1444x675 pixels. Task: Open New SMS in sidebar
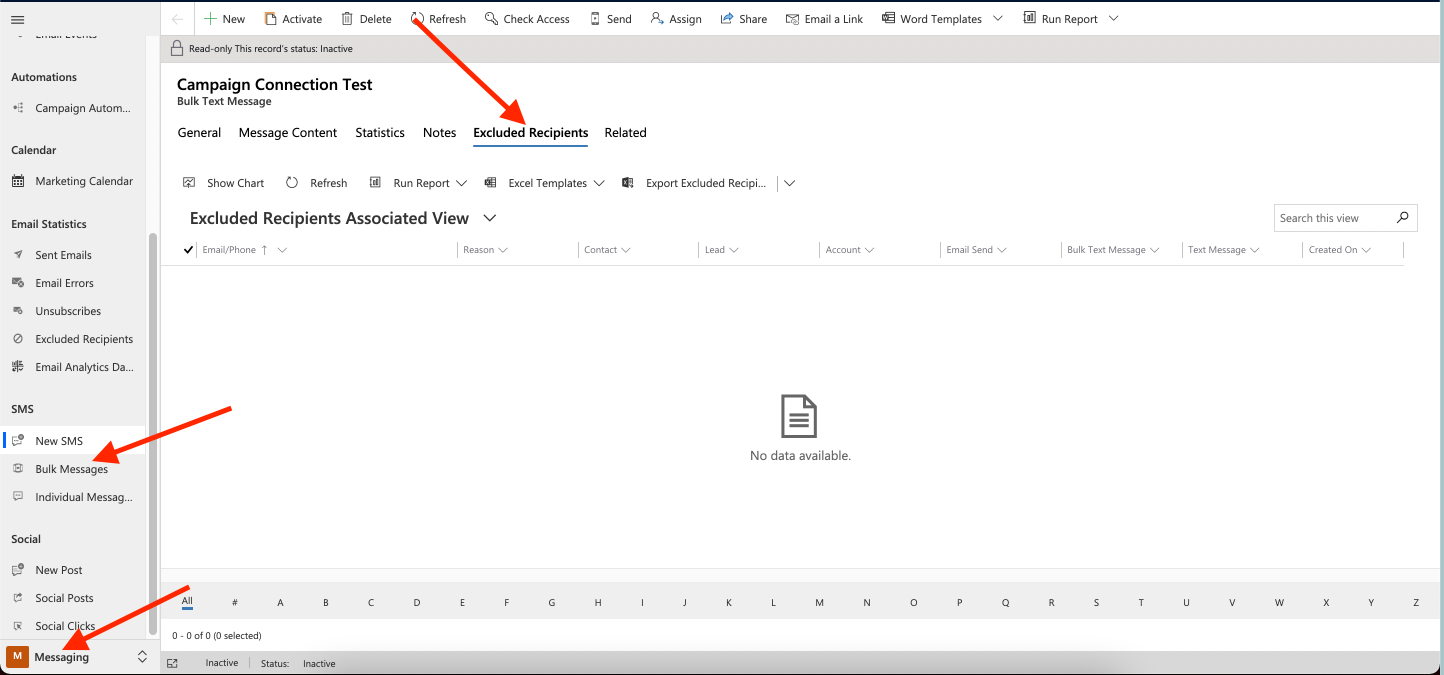click(73, 441)
